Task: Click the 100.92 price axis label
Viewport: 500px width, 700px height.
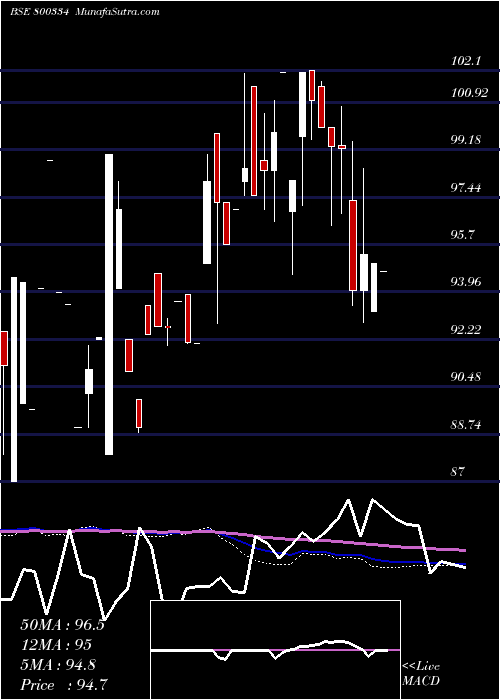Action: (x=470, y=93)
